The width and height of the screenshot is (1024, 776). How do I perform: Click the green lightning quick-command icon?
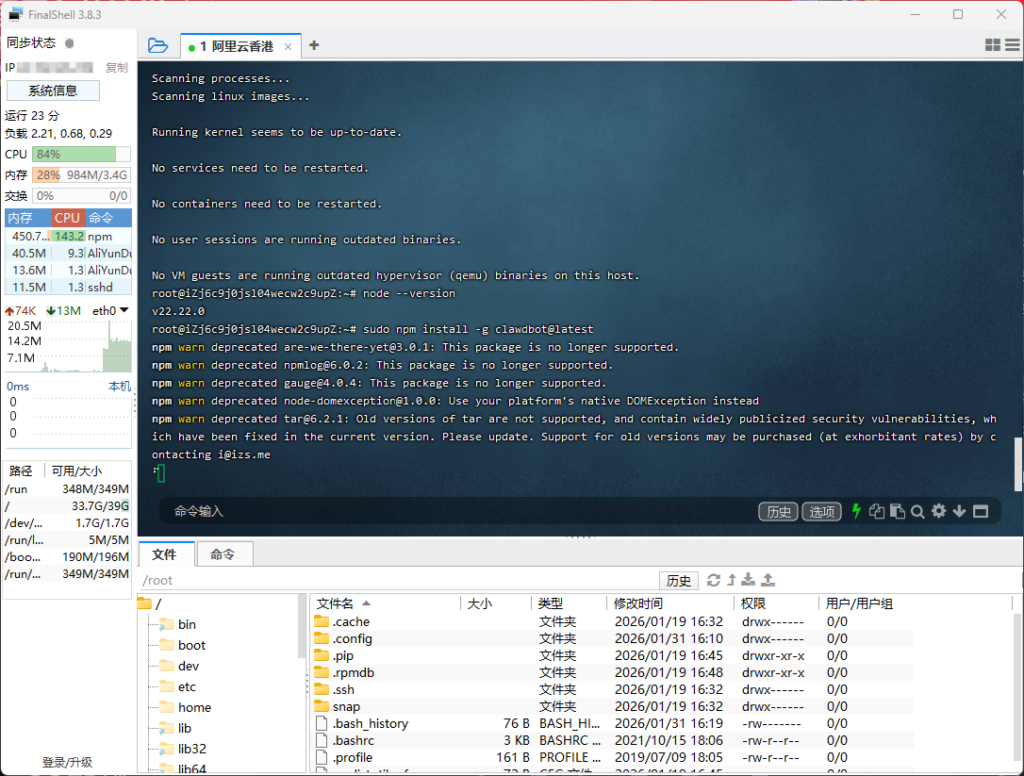coord(856,511)
